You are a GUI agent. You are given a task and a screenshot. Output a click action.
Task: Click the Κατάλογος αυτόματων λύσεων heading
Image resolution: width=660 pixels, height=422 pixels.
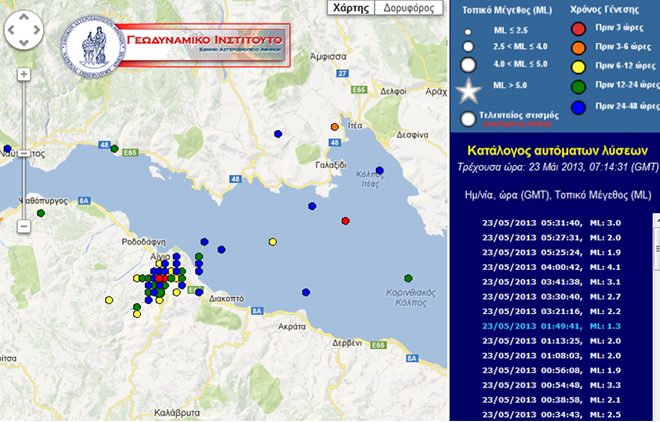tap(553, 147)
